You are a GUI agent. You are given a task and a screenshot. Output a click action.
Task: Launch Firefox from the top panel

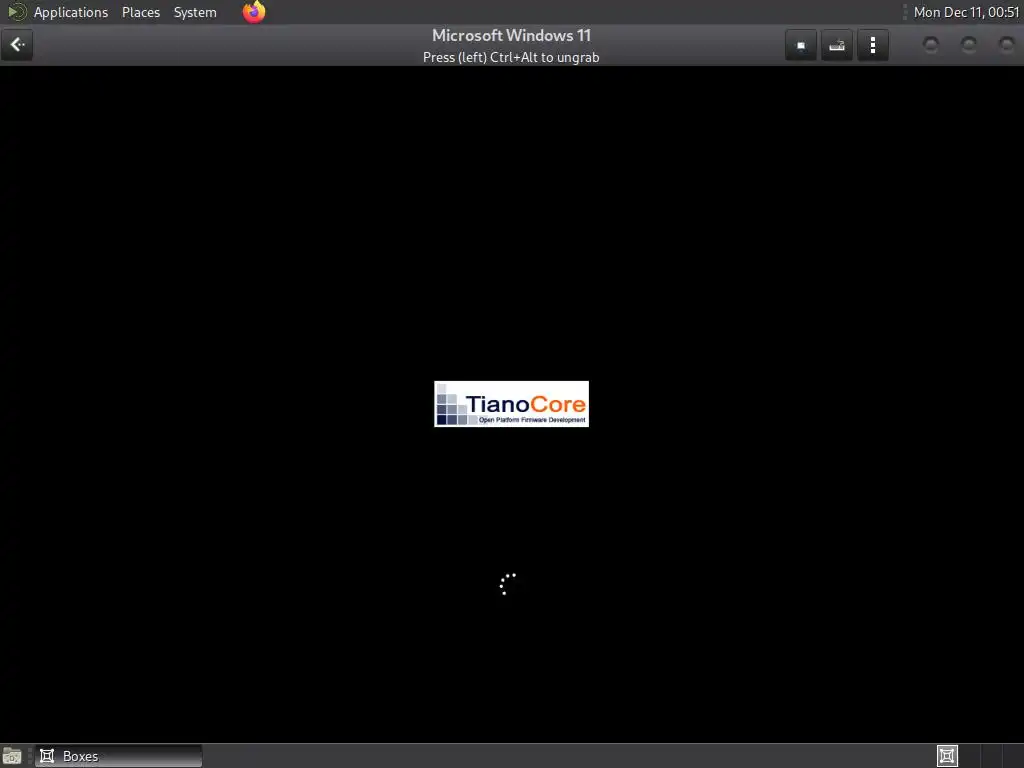pos(254,12)
